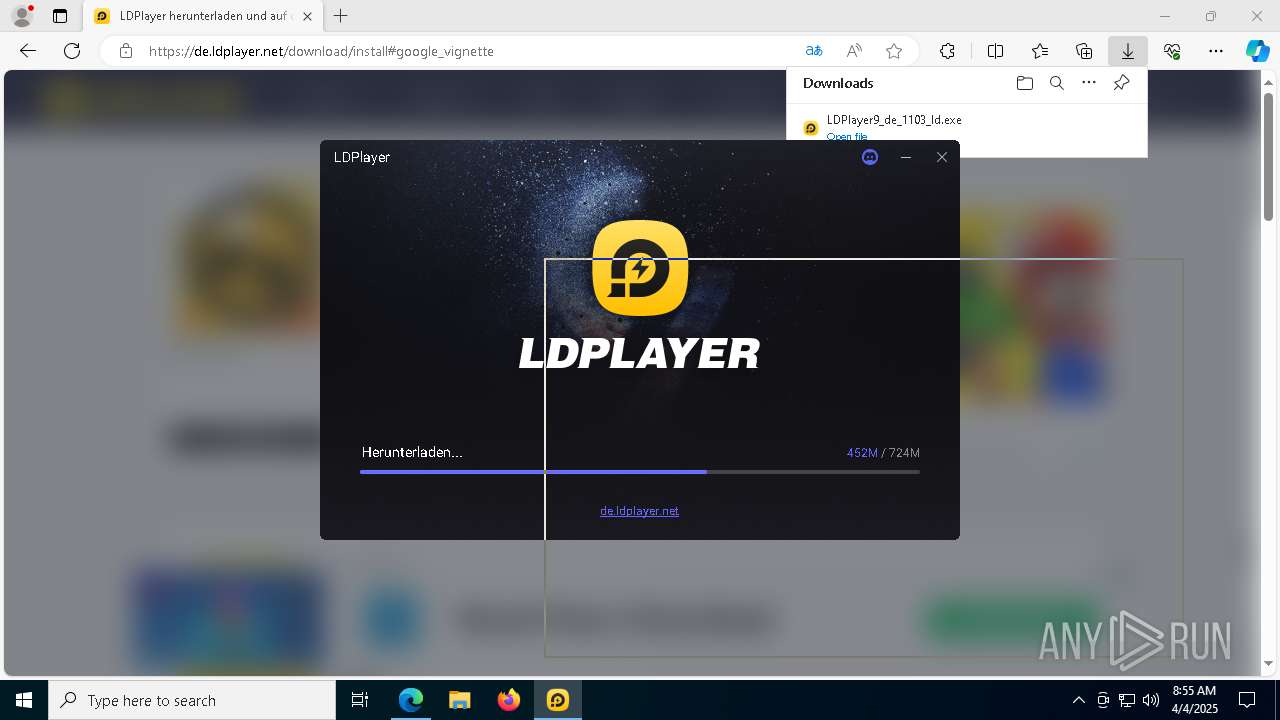Toggle the Downloads toolbar button
The image size is (1280, 720).
(1128, 51)
